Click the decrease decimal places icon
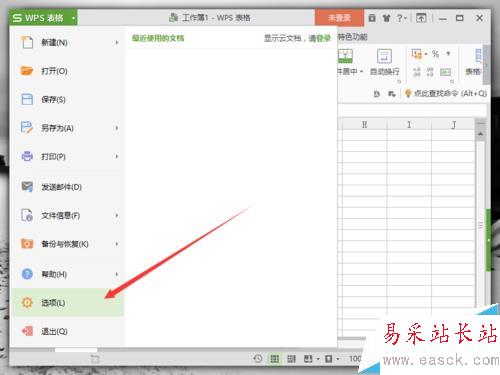Image resolution: width=500 pixels, height=375 pixels. coord(430,72)
